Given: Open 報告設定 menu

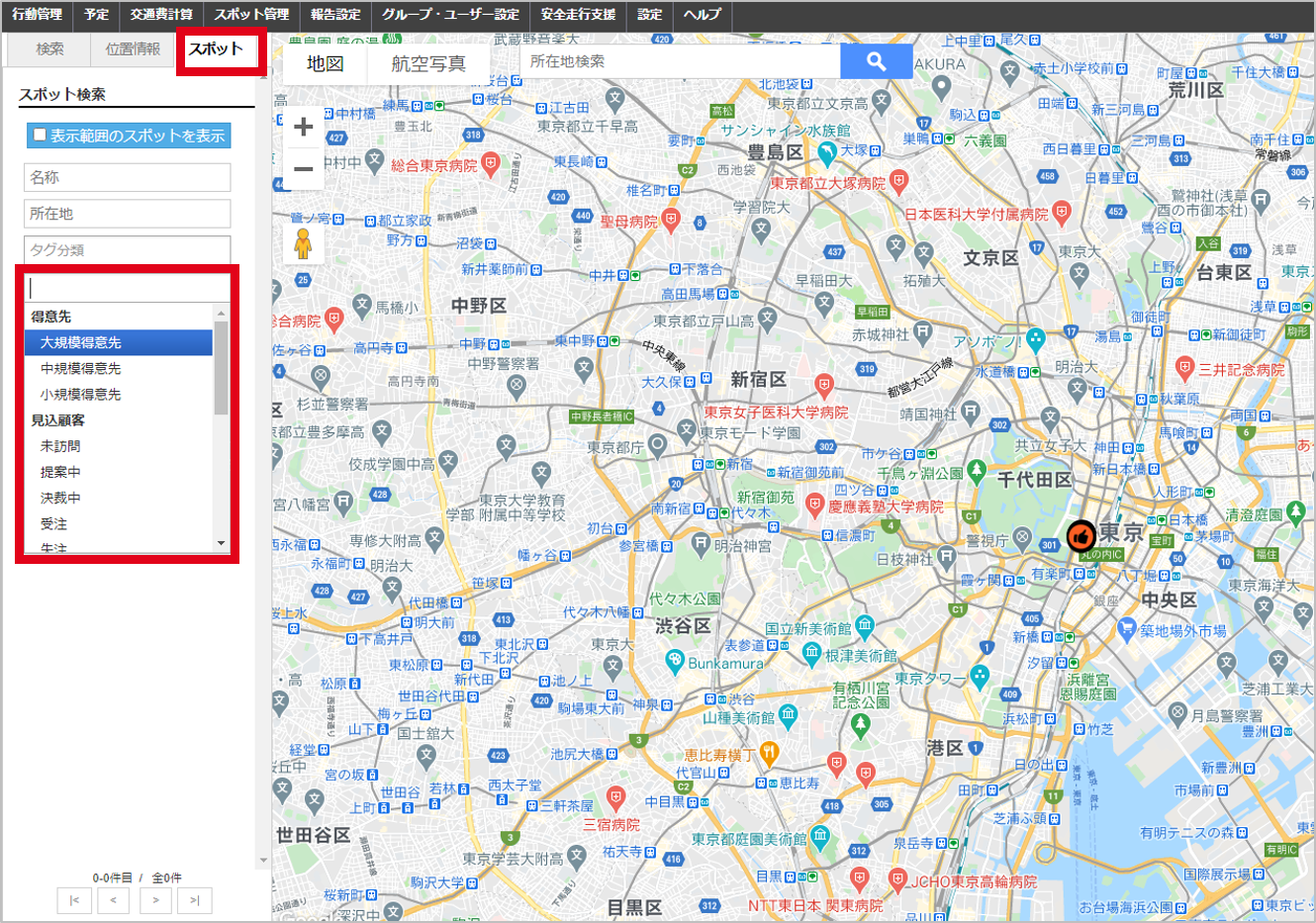Looking at the screenshot, I should (x=335, y=15).
